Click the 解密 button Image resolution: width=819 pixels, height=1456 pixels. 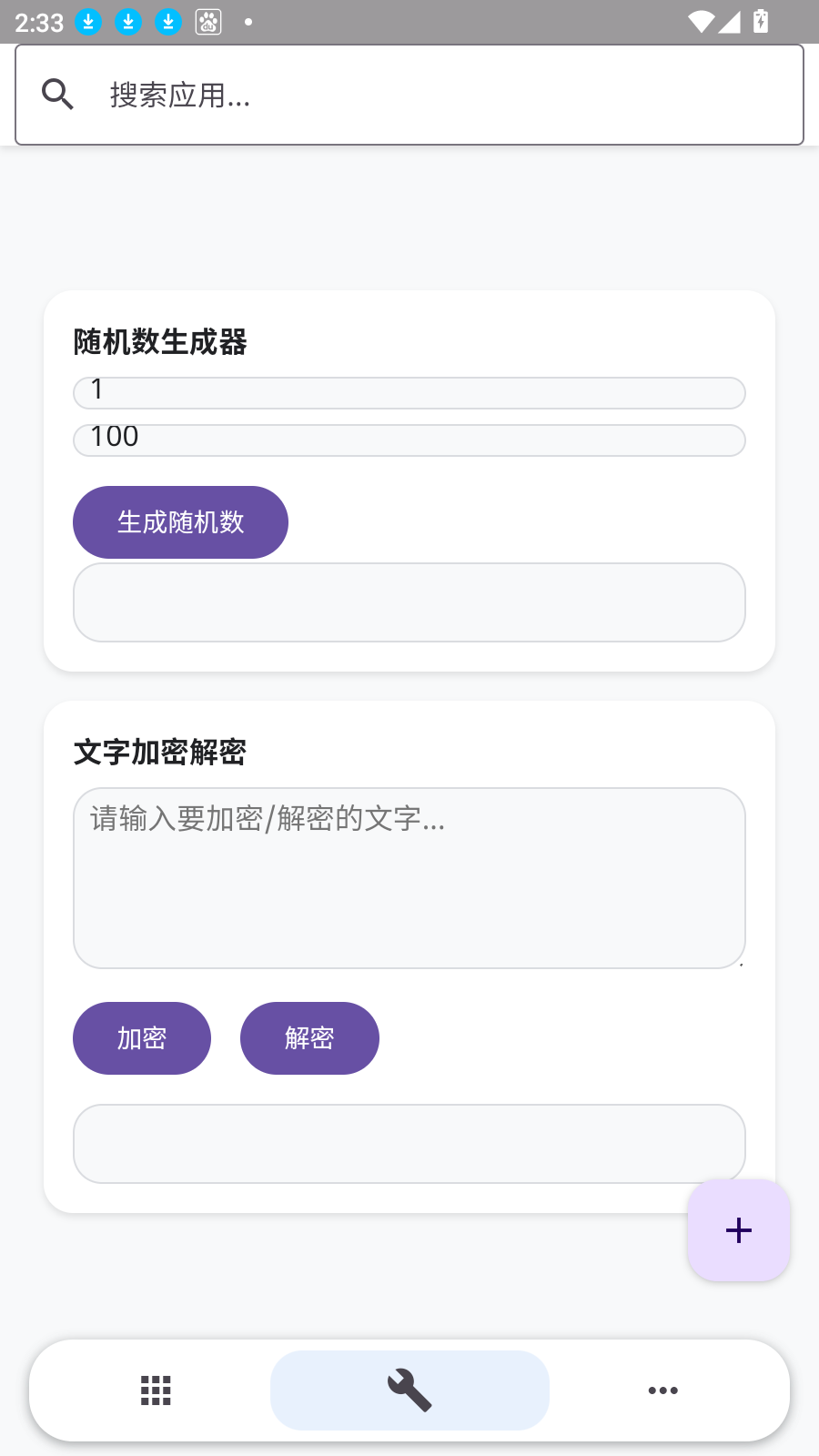click(309, 1038)
